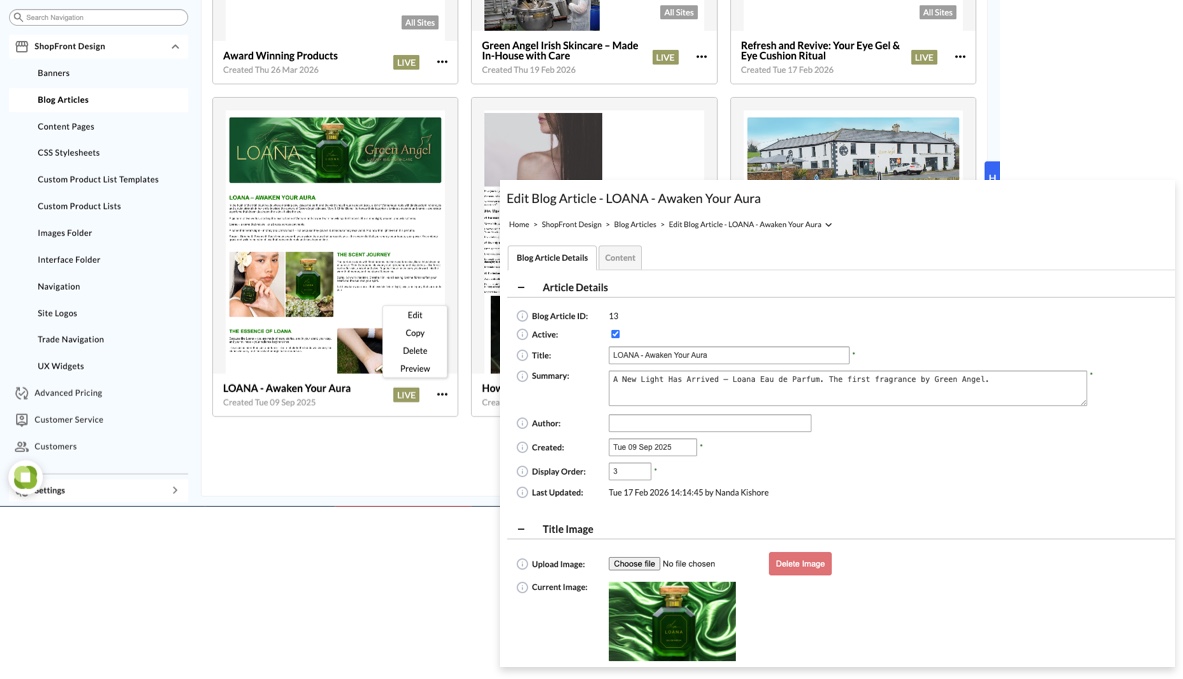Click info icon next to Author
The width and height of the screenshot is (1183, 679).
(522, 423)
